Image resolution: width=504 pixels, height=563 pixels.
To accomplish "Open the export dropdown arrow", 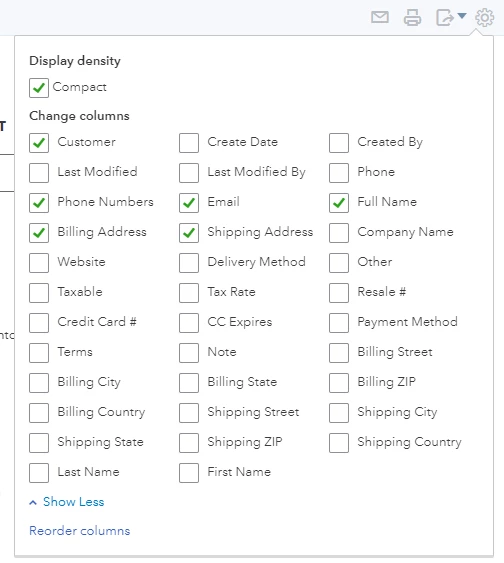I will [462, 15].
